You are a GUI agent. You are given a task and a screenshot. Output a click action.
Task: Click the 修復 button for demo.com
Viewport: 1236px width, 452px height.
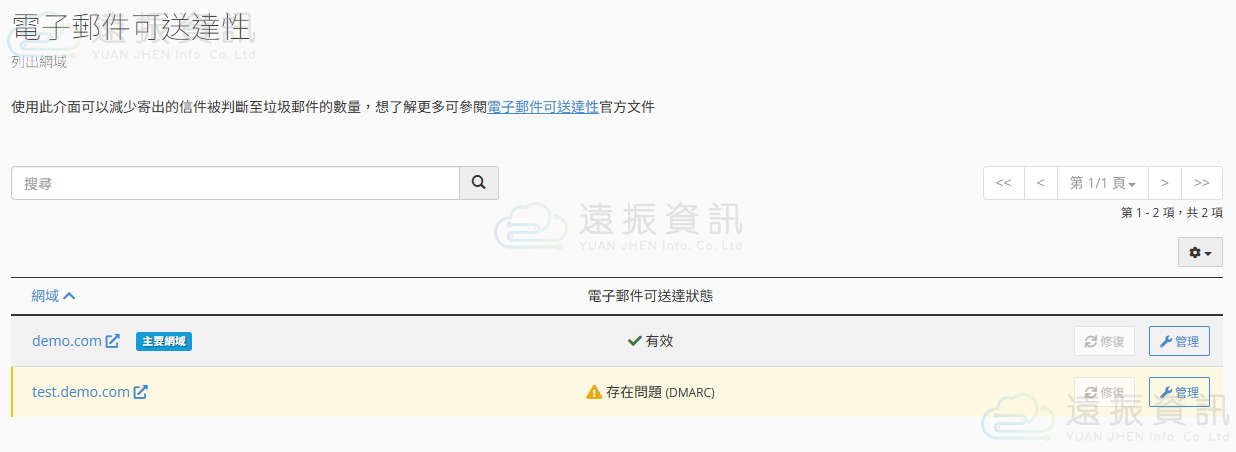click(x=1104, y=341)
